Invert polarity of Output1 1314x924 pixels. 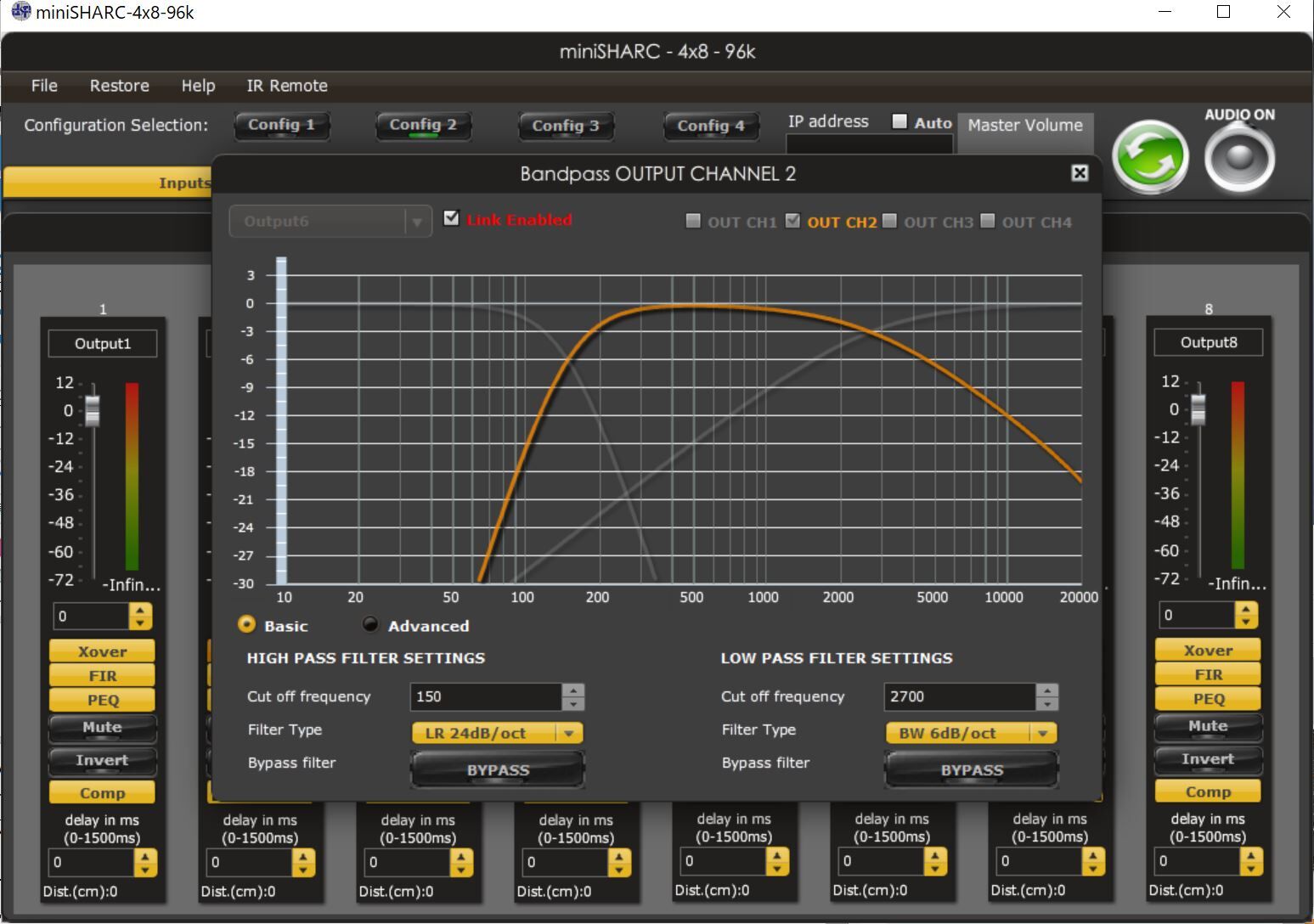pos(102,761)
